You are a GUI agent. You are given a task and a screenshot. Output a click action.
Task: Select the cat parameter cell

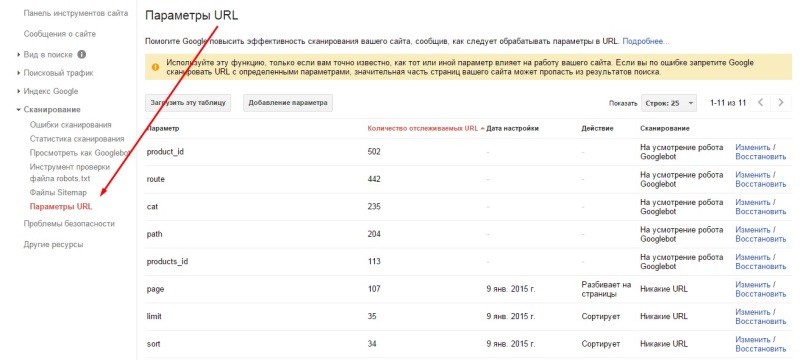pos(152,207)
